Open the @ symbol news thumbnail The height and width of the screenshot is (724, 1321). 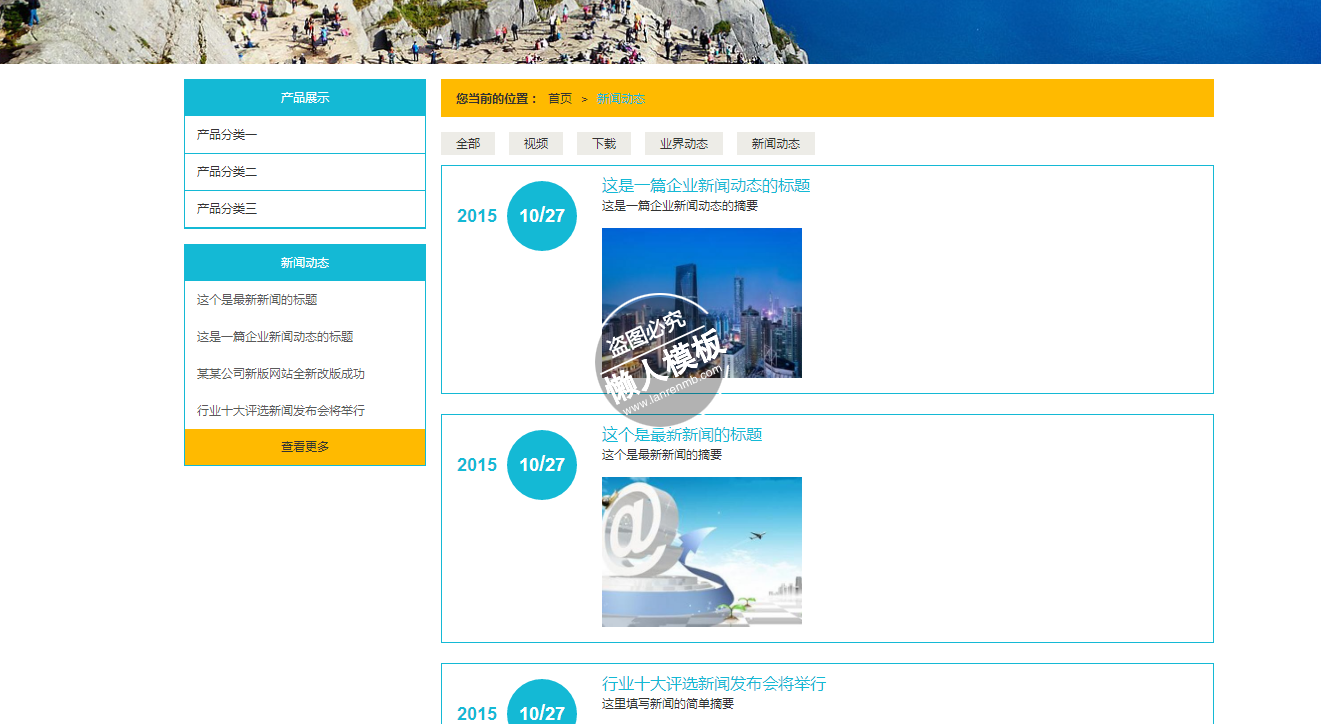[x=701, y=551]
